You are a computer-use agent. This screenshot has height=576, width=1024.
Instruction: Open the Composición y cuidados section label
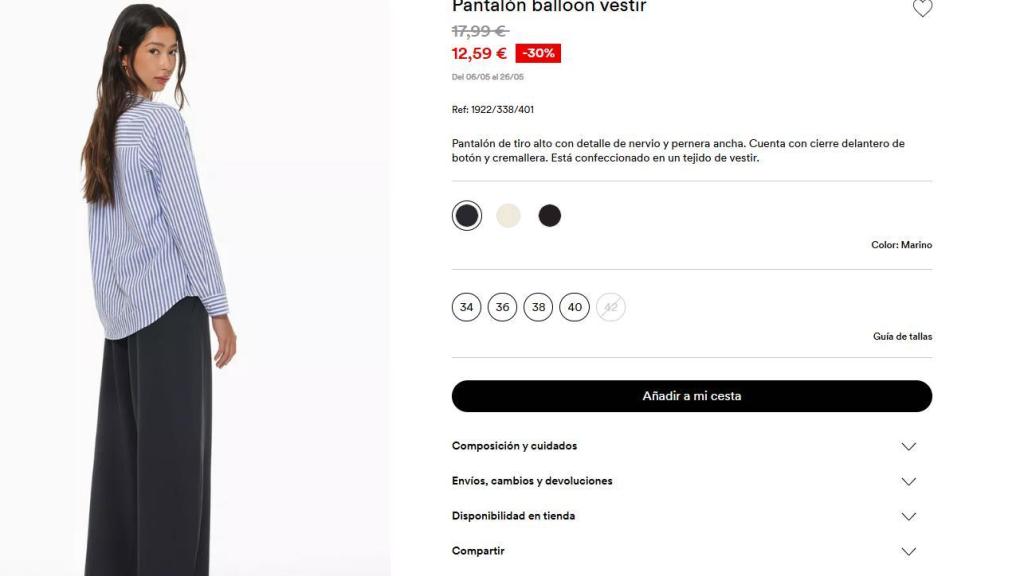515,446
